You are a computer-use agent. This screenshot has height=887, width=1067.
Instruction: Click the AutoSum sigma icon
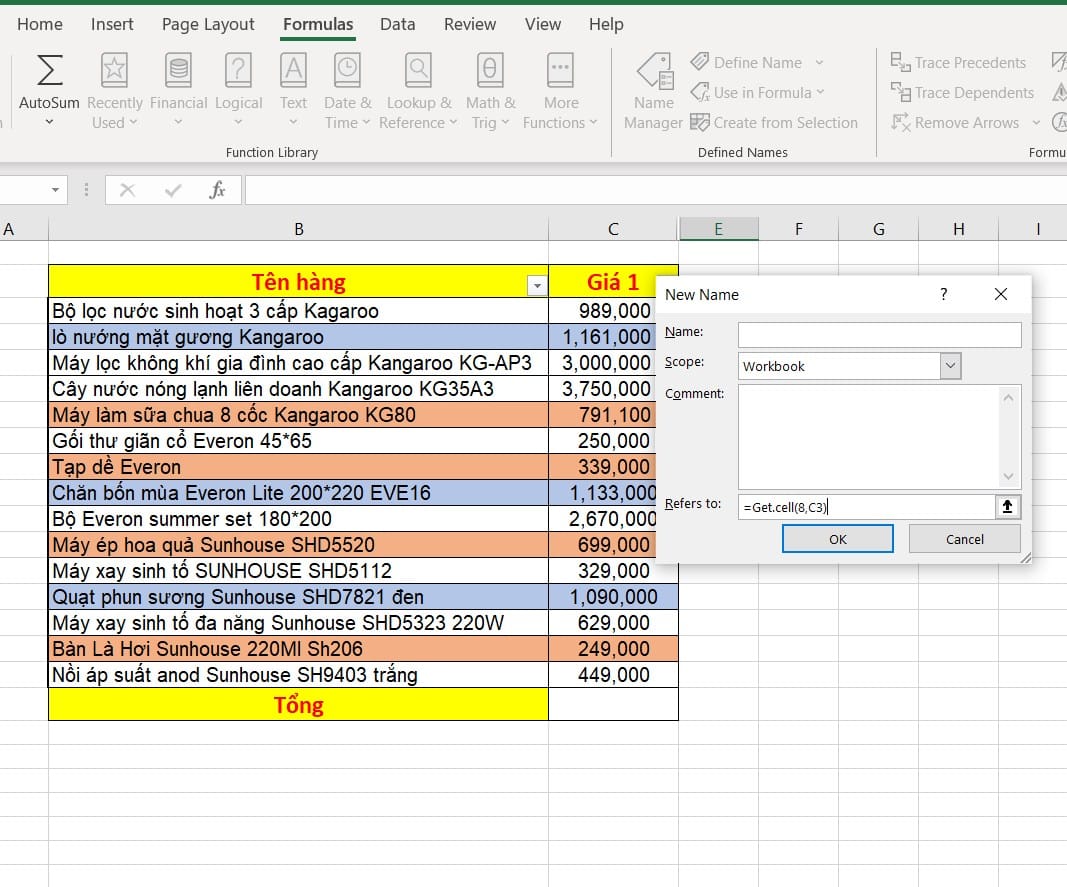click(49, 70)
